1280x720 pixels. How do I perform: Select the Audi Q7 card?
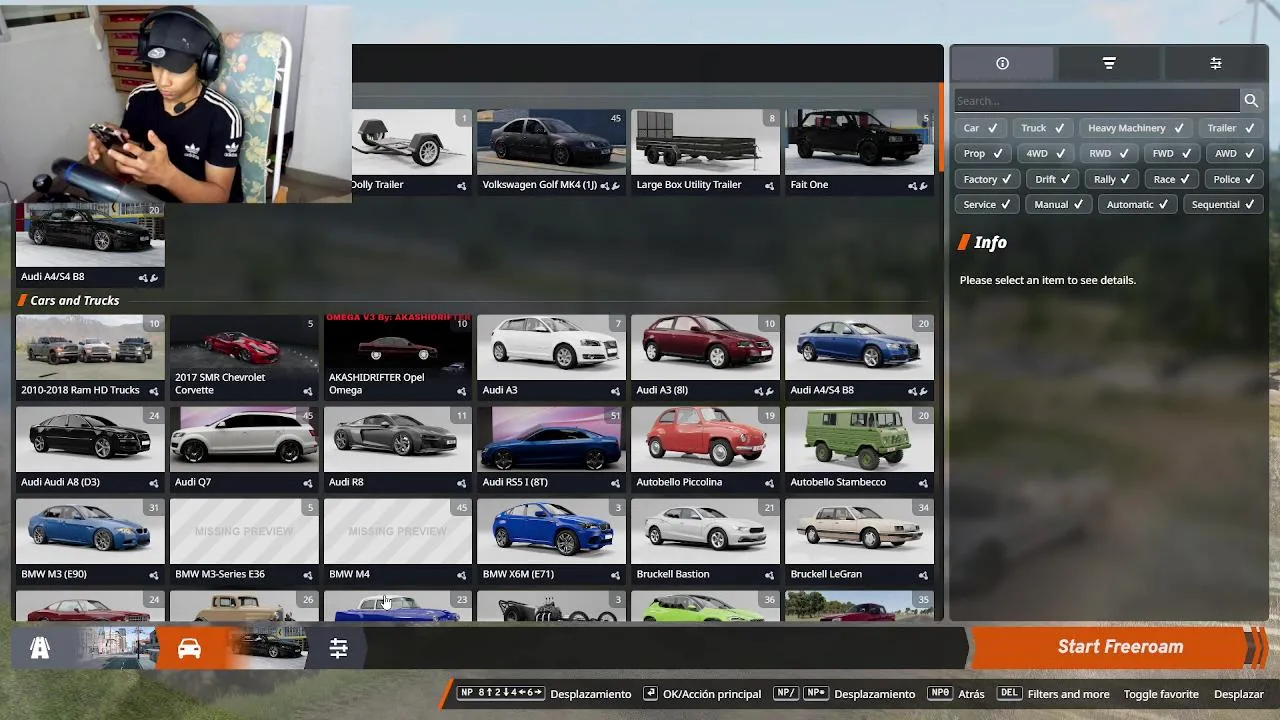[244, 449]
